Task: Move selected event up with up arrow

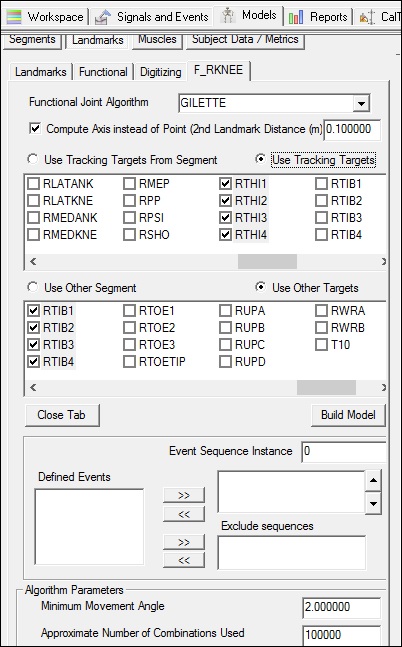Action: click(x=373, y=480)
